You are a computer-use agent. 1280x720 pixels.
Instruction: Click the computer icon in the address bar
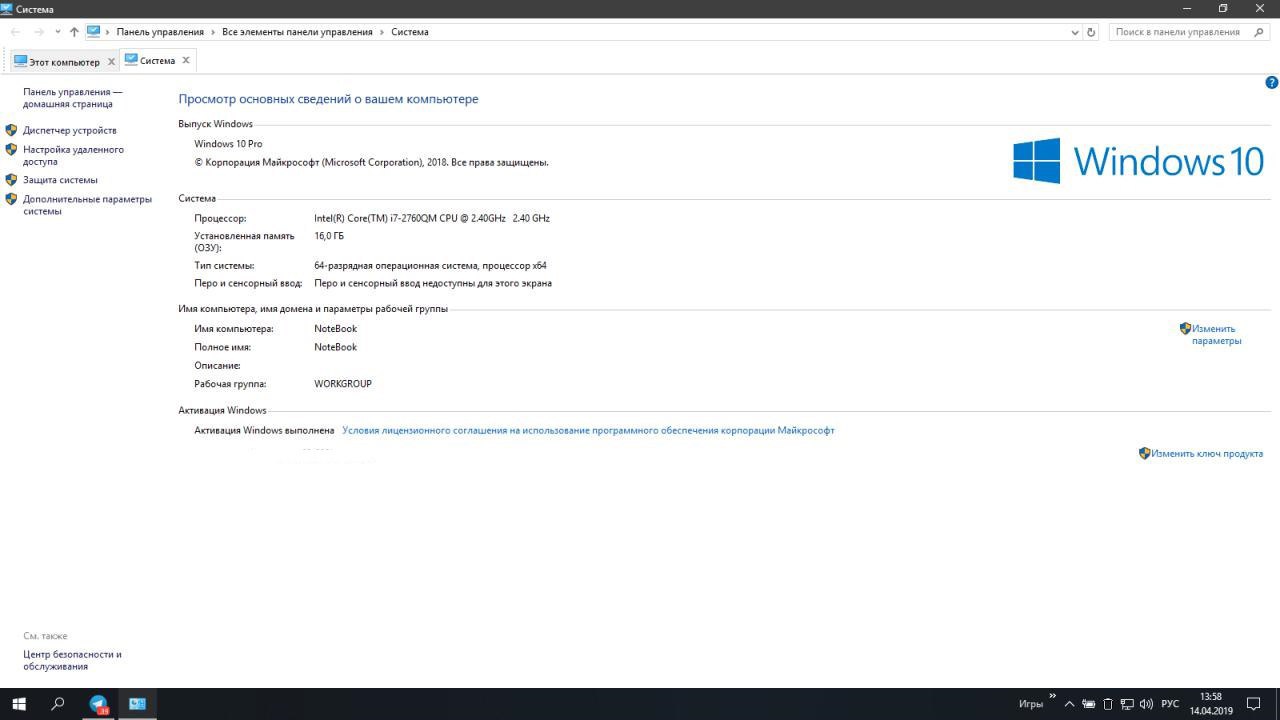[94, 31]
